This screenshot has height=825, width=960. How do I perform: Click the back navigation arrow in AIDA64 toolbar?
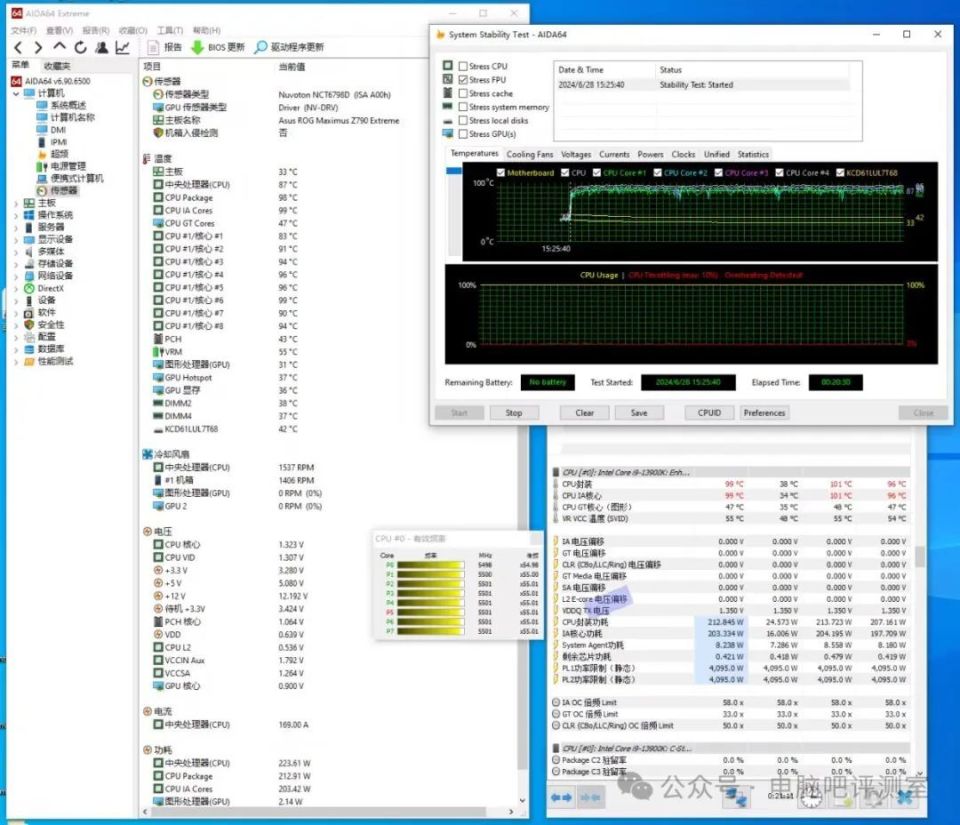18,48
